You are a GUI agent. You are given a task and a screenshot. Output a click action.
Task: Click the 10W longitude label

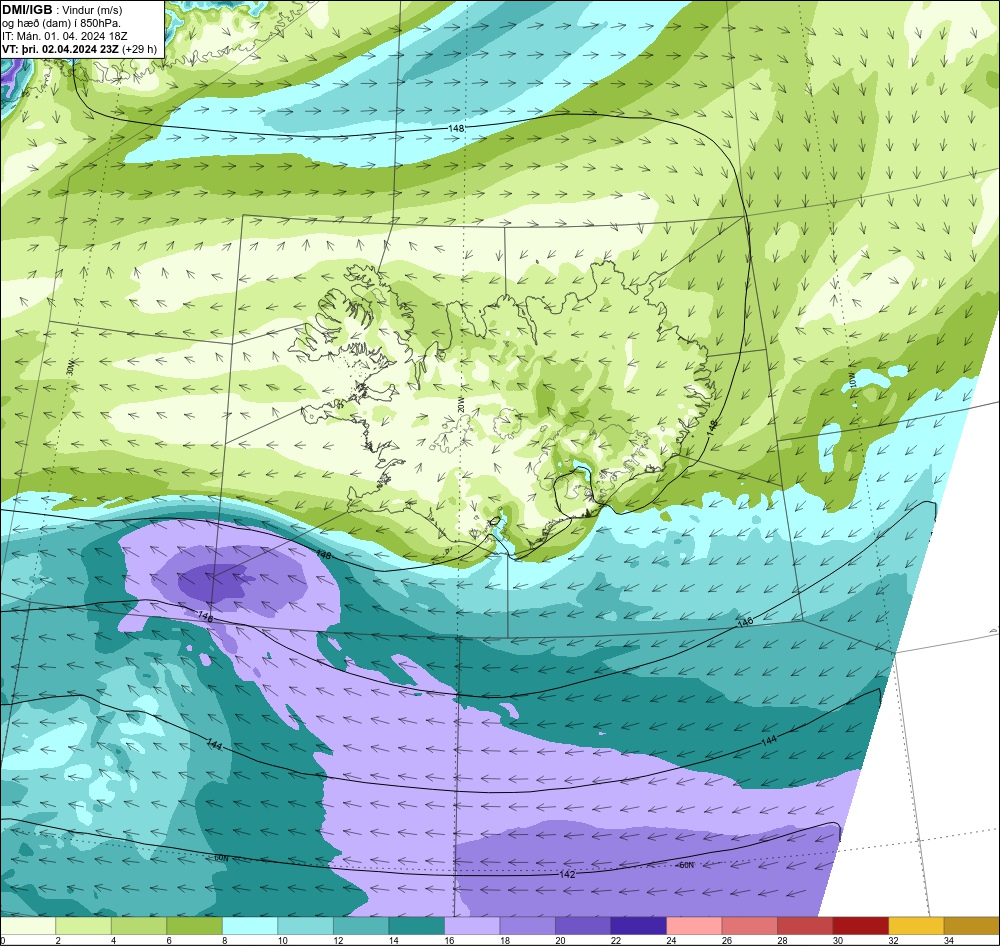(851, 378)
